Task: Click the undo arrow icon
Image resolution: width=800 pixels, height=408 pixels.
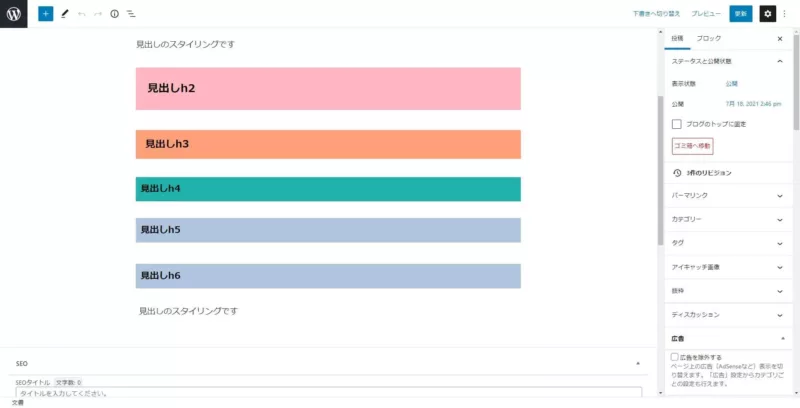Action: click(x=82, y=14)
